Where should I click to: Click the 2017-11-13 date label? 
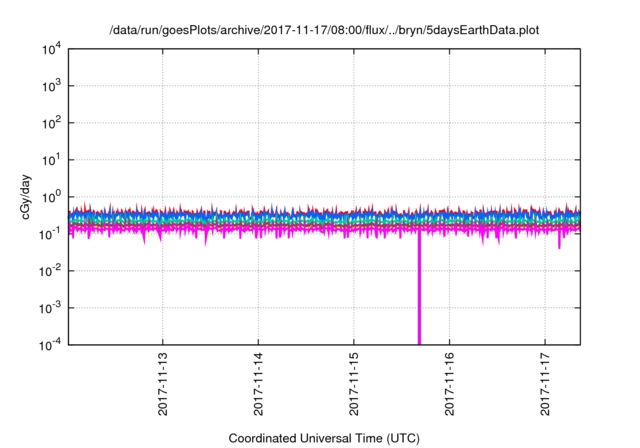click(x=162, y=384)
